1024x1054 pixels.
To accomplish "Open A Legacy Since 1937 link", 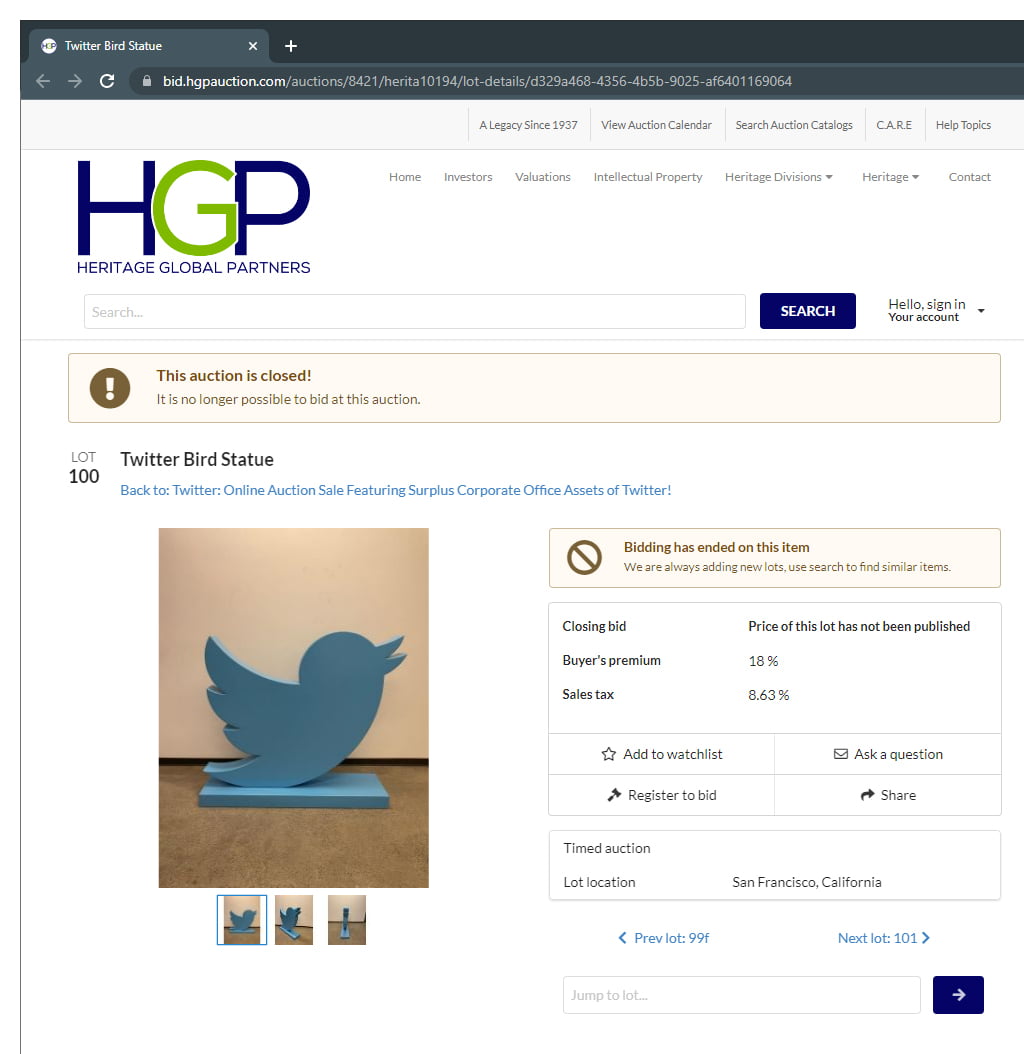I will pyautogui.click(x=528, y=125).
